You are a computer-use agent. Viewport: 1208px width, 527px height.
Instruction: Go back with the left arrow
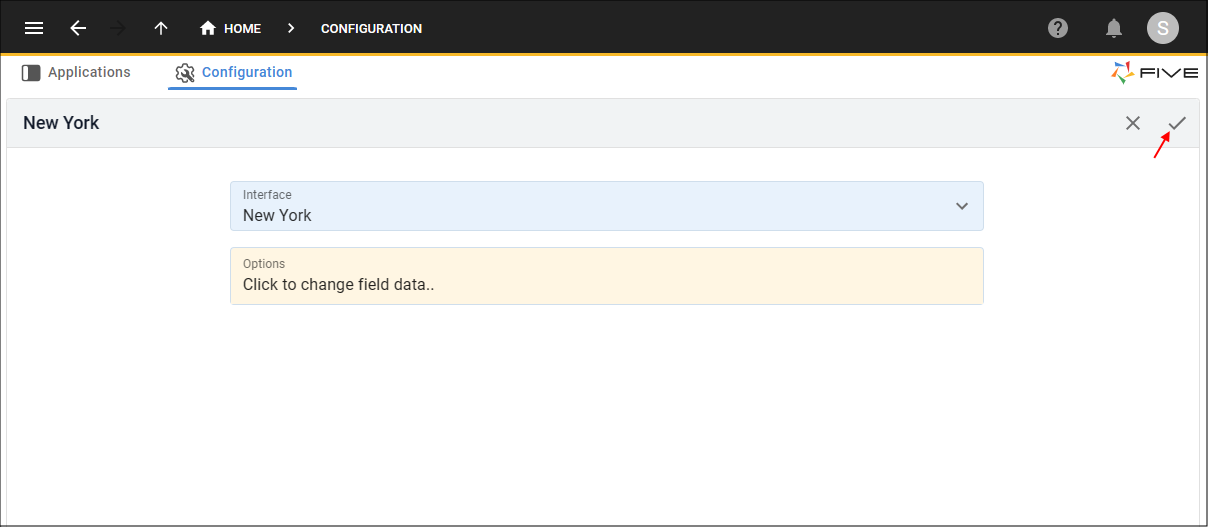point(78,28)
